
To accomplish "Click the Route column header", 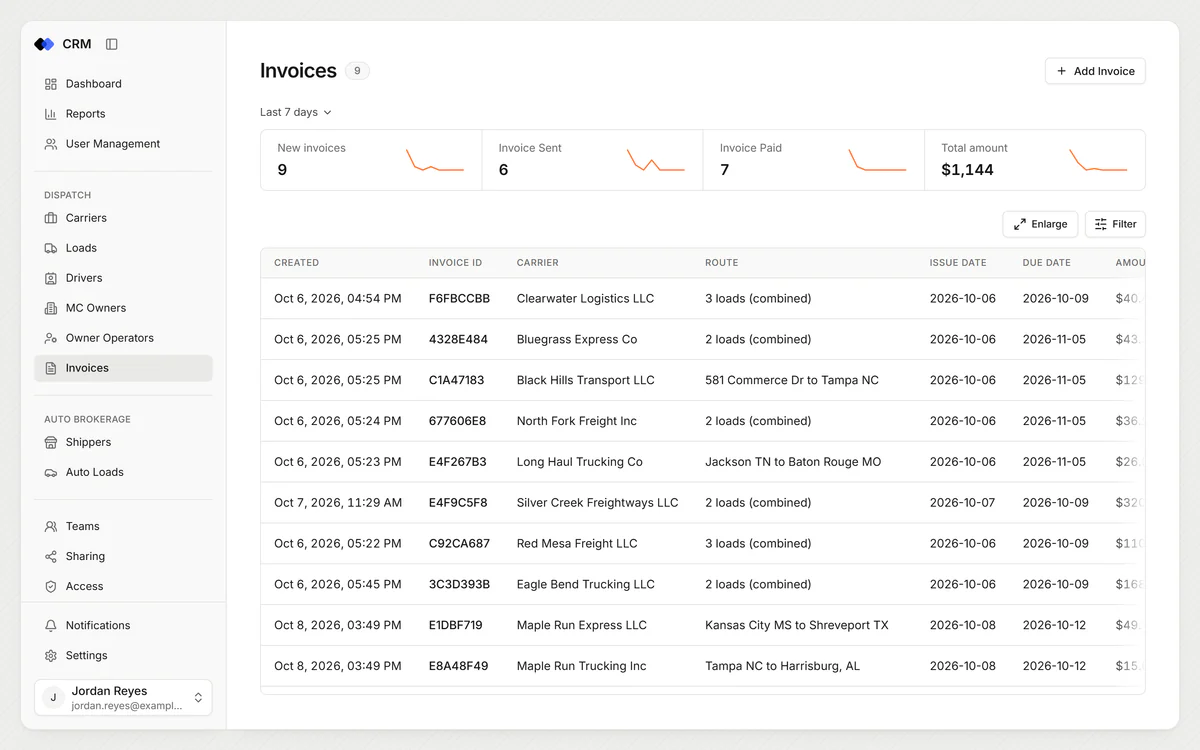I will pos(721,263).
